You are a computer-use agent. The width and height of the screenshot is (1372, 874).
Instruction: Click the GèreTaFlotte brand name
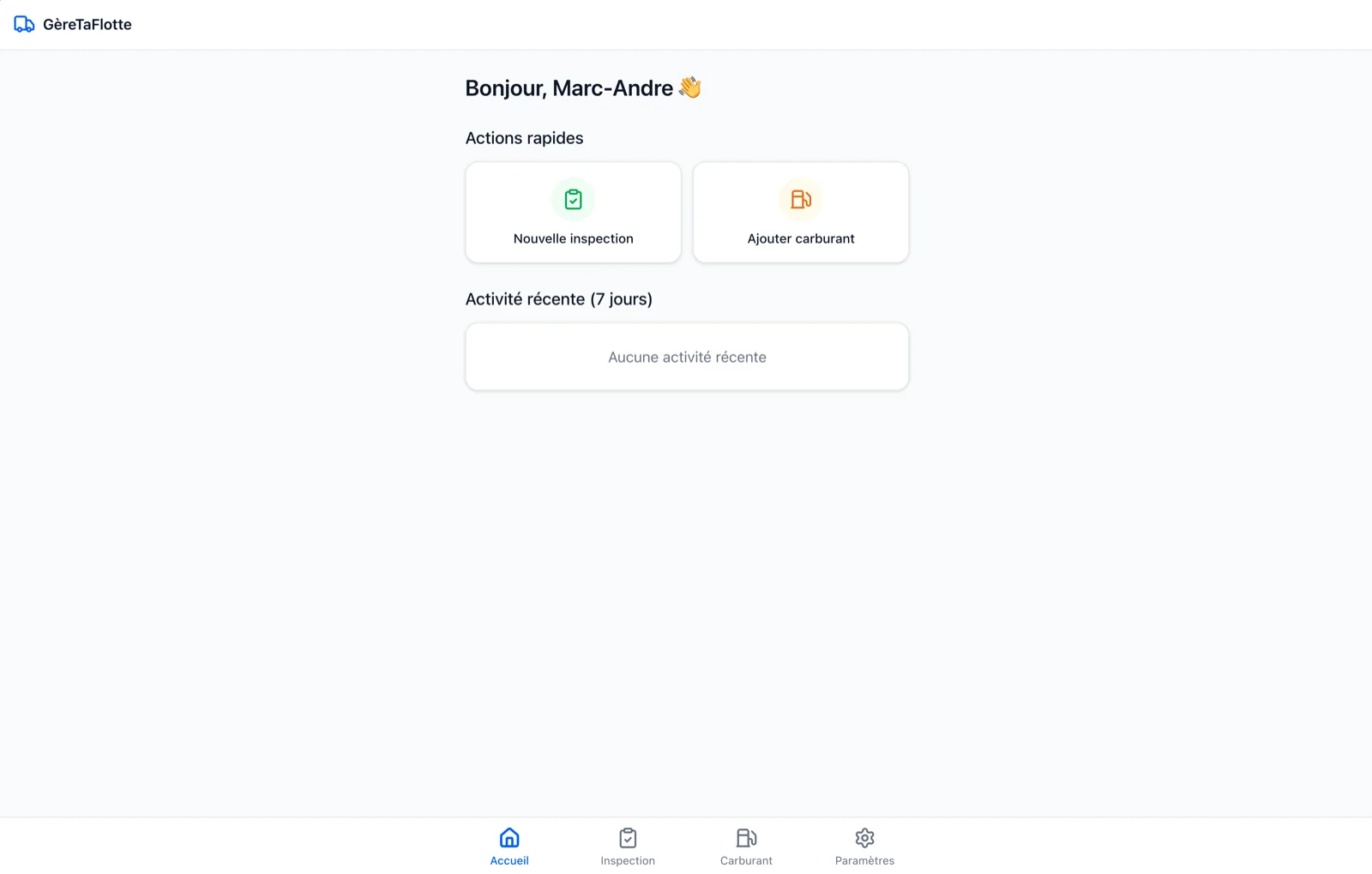87,25
